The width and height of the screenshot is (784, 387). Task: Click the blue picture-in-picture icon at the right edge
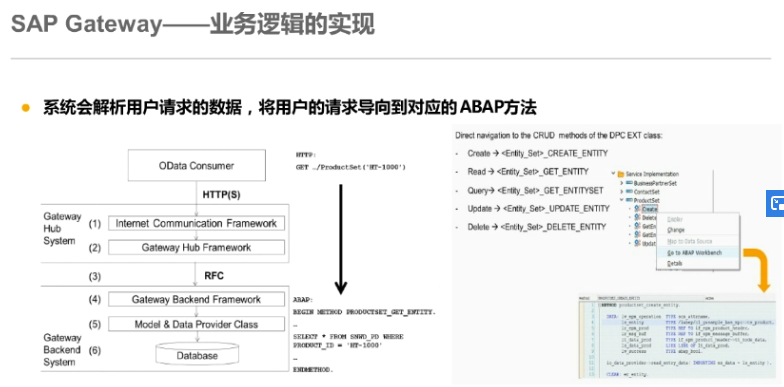click(x=776, y=203)
